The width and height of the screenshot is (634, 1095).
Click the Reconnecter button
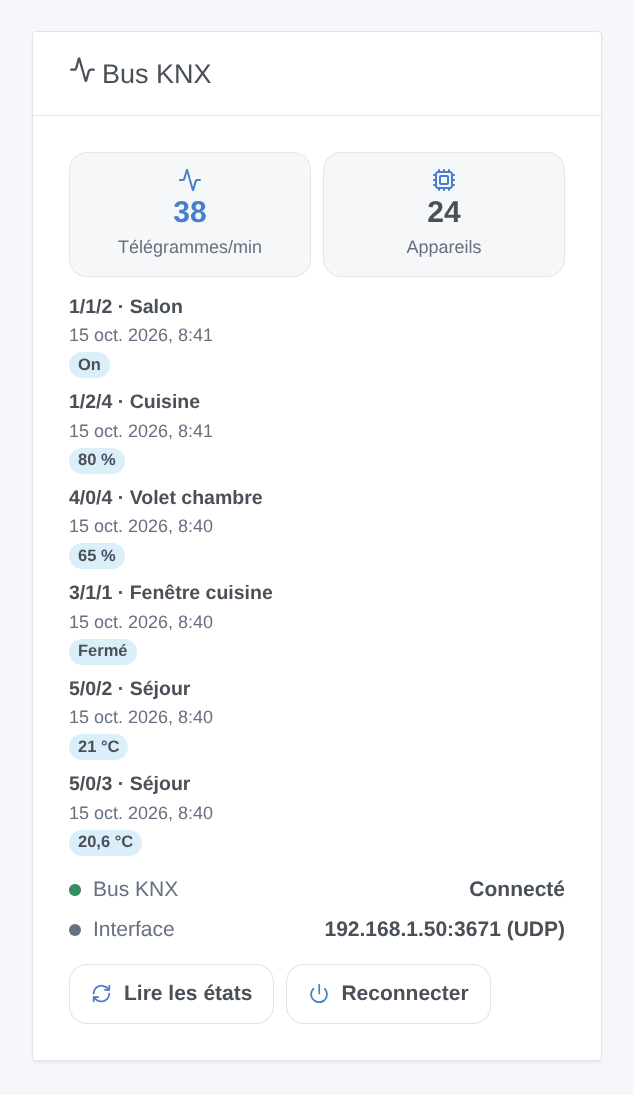388,994
